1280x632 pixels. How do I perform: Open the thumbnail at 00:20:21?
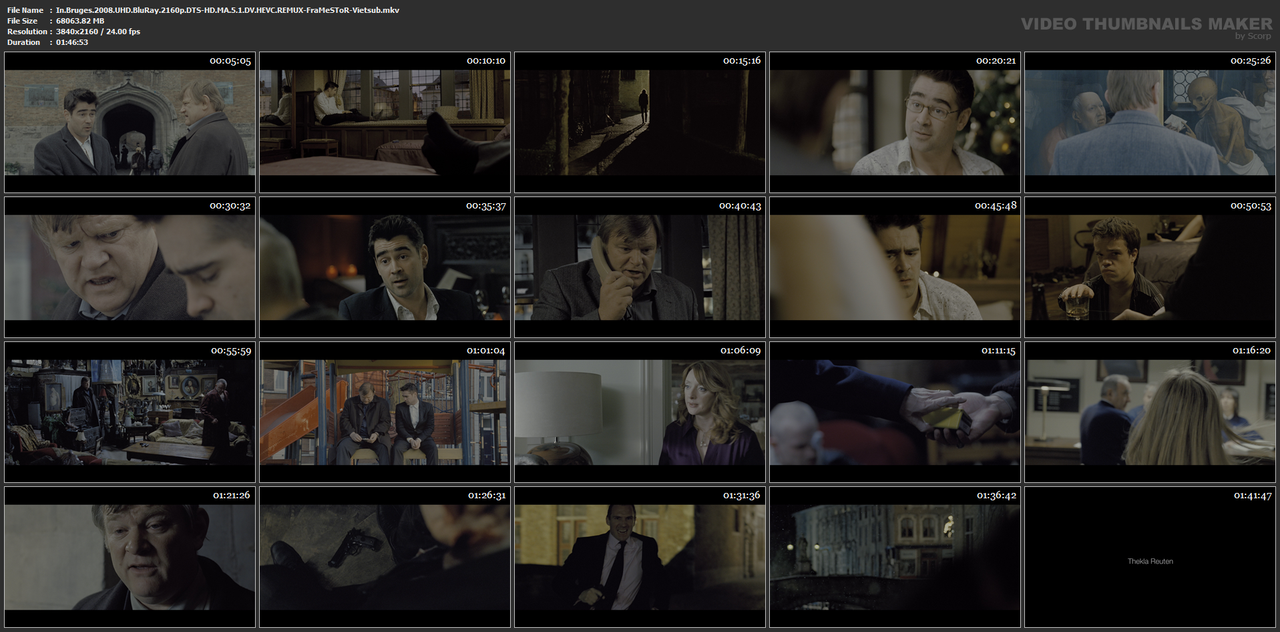tap(895, 122)
